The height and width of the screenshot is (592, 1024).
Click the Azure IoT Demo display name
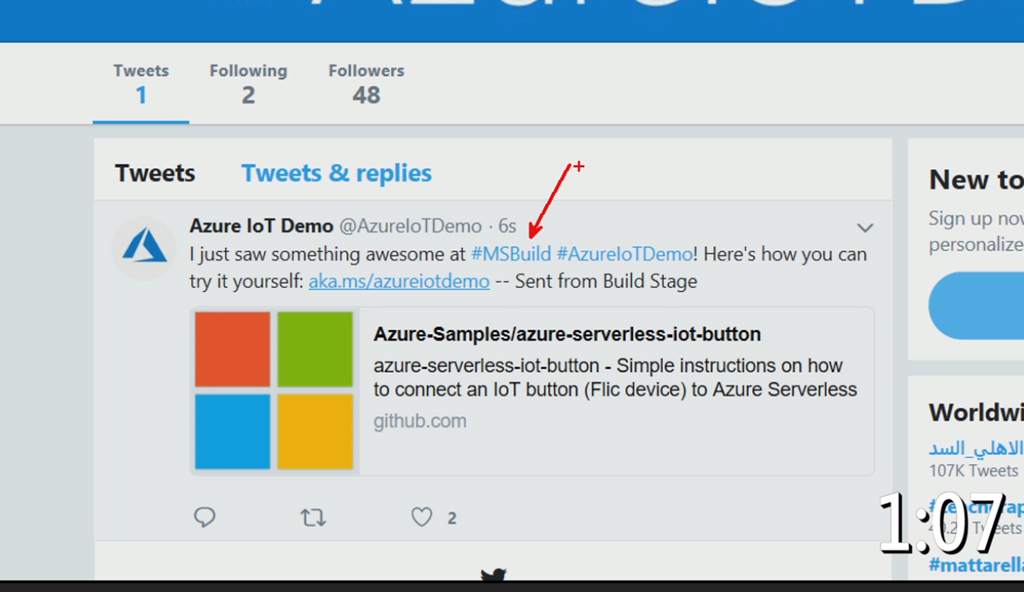tap(262, 226)
